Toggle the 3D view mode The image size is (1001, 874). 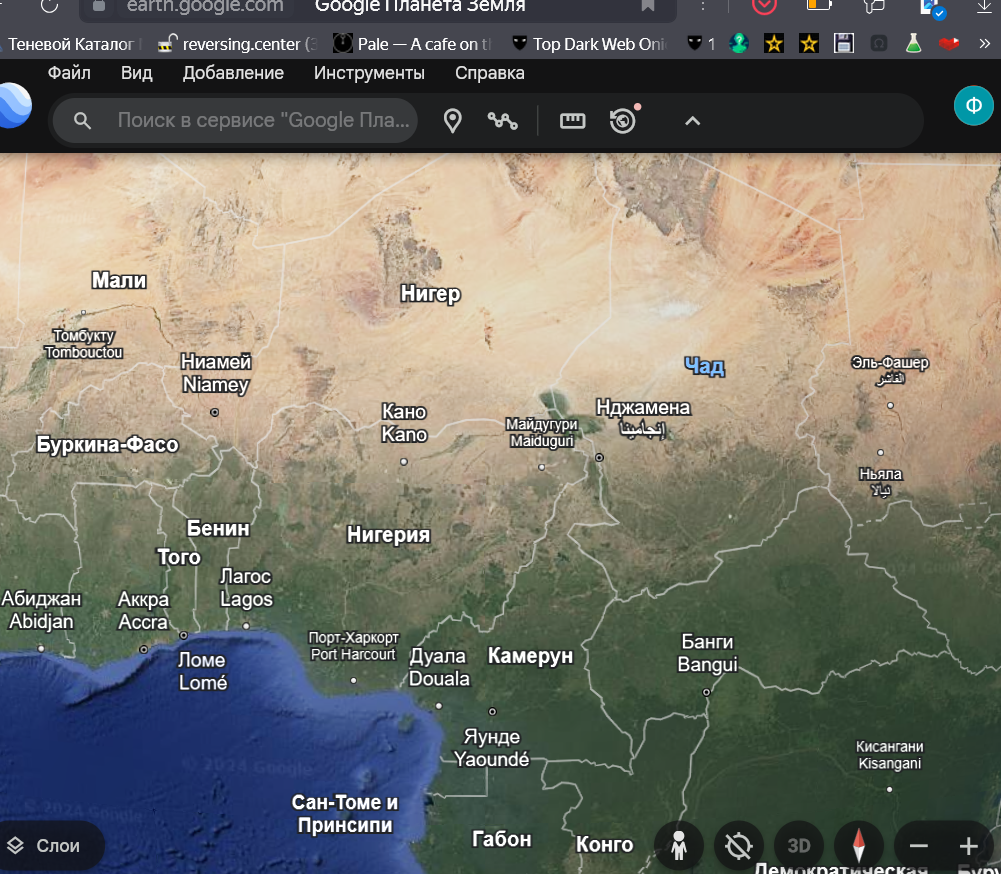798,846
